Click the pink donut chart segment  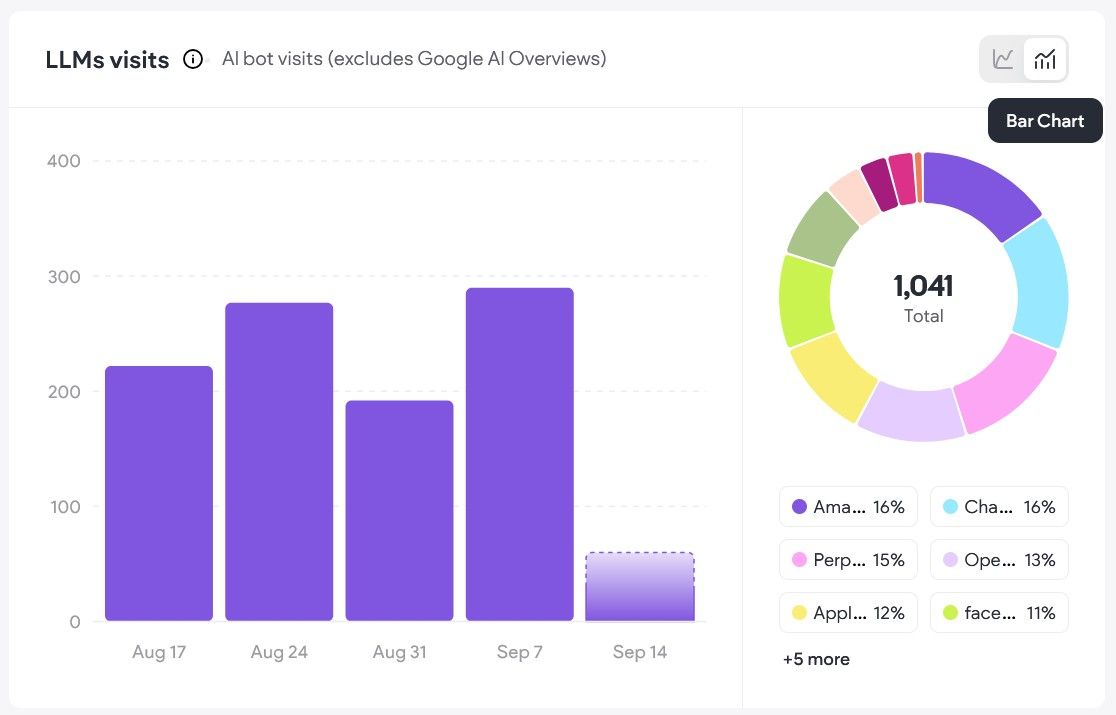click(1005, 383)
